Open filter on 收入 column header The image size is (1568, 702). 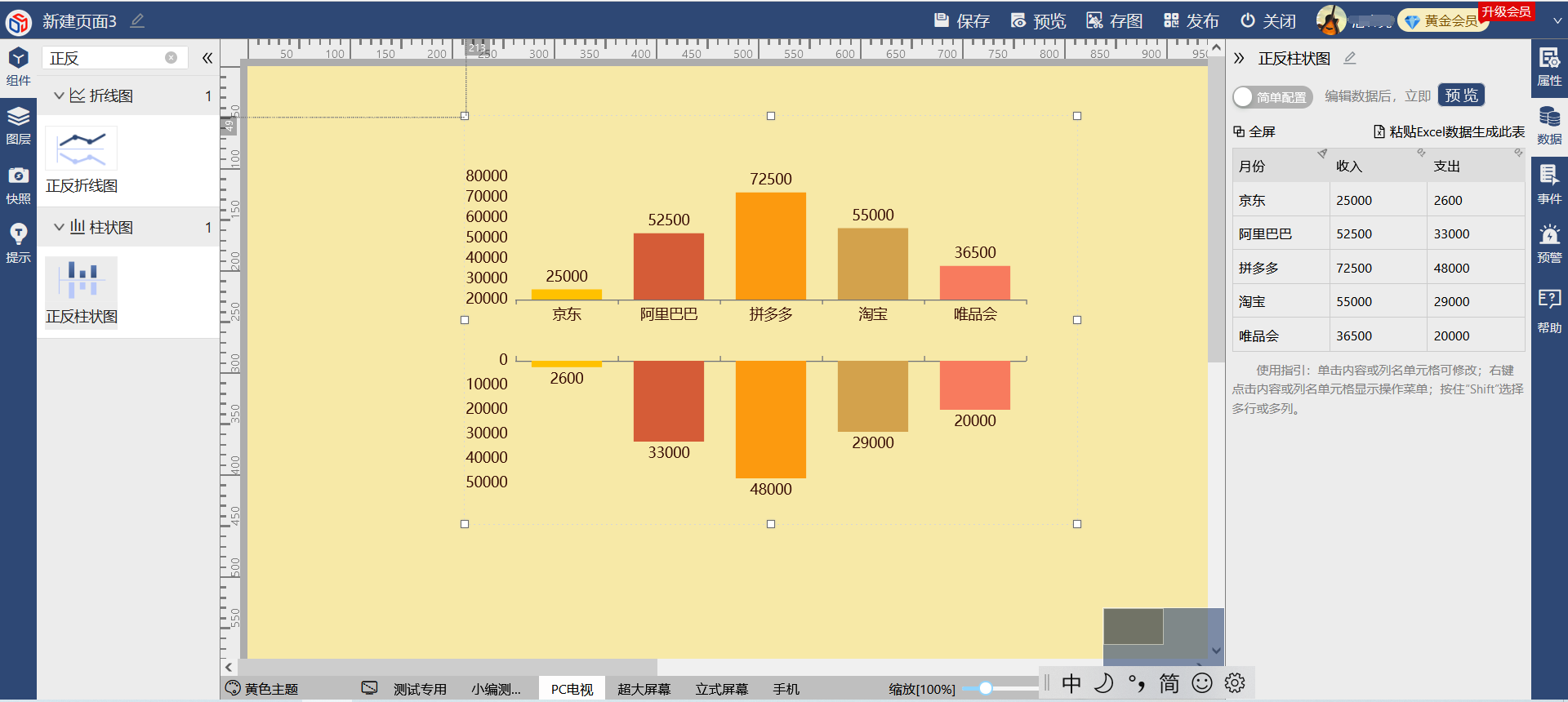pos(1421,153)
